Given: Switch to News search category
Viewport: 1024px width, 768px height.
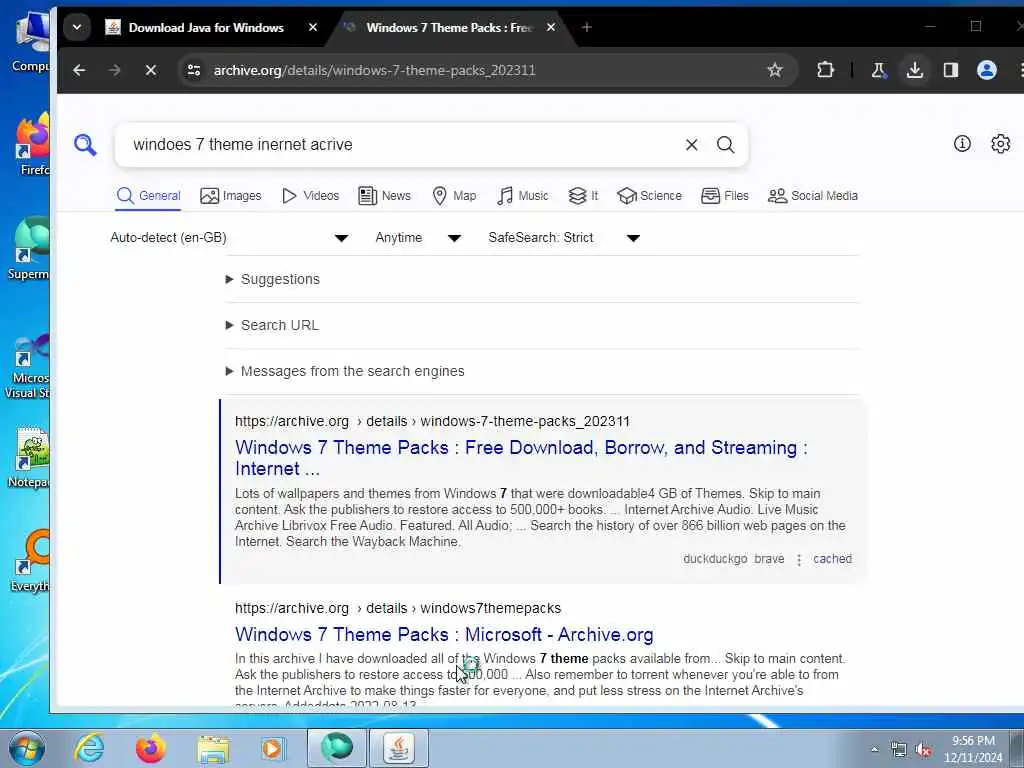Looking at the screenshot, I should point(385,195).
